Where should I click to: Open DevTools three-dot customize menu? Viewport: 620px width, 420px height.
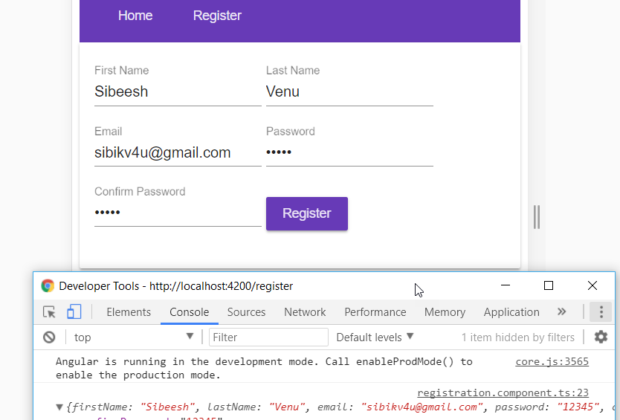tap(601, 312)
